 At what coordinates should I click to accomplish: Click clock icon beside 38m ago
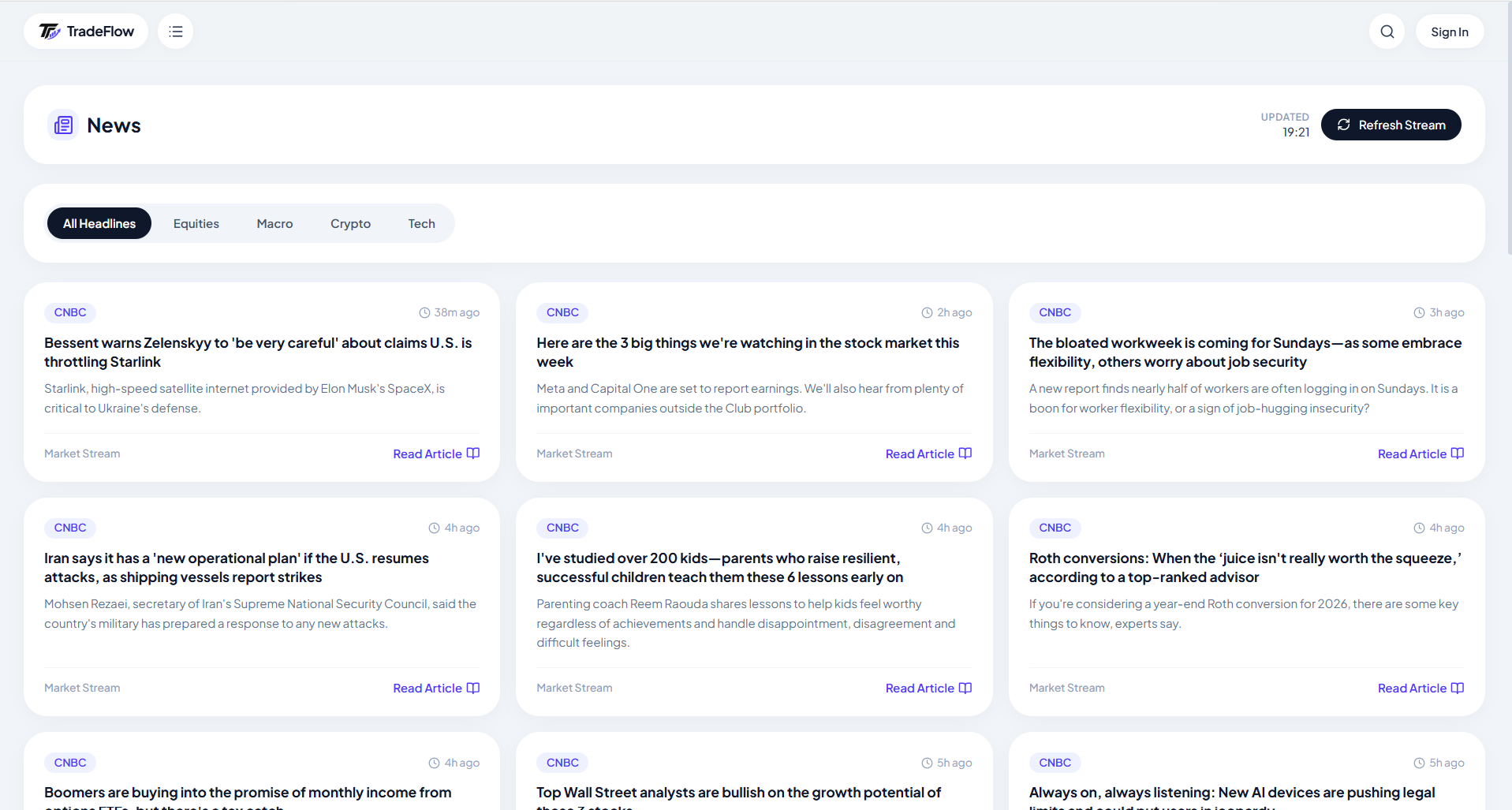point(424,312)
